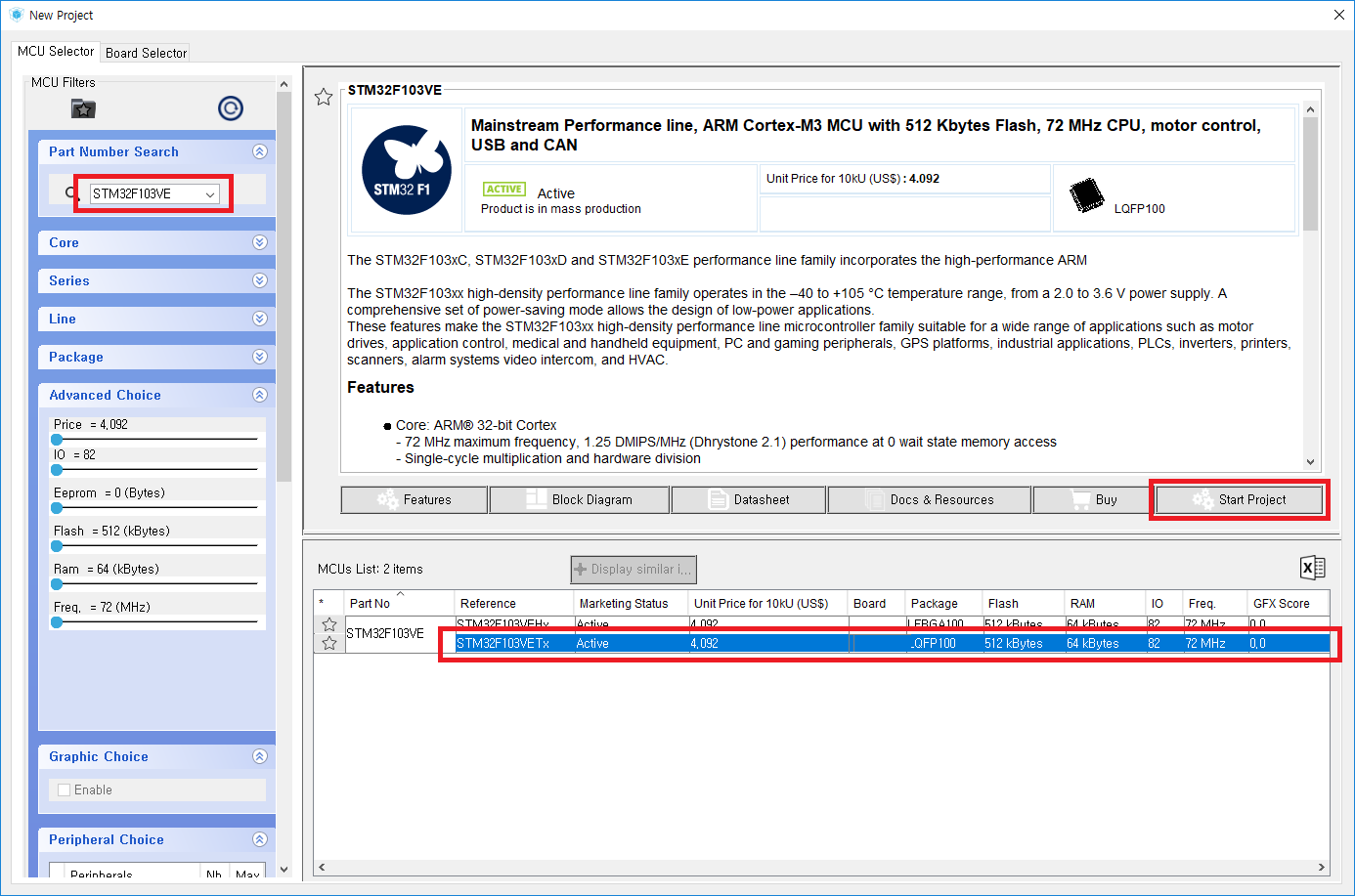Click the Display similar items button
The height and width of the screenshot is (896, 1355).
634,569
